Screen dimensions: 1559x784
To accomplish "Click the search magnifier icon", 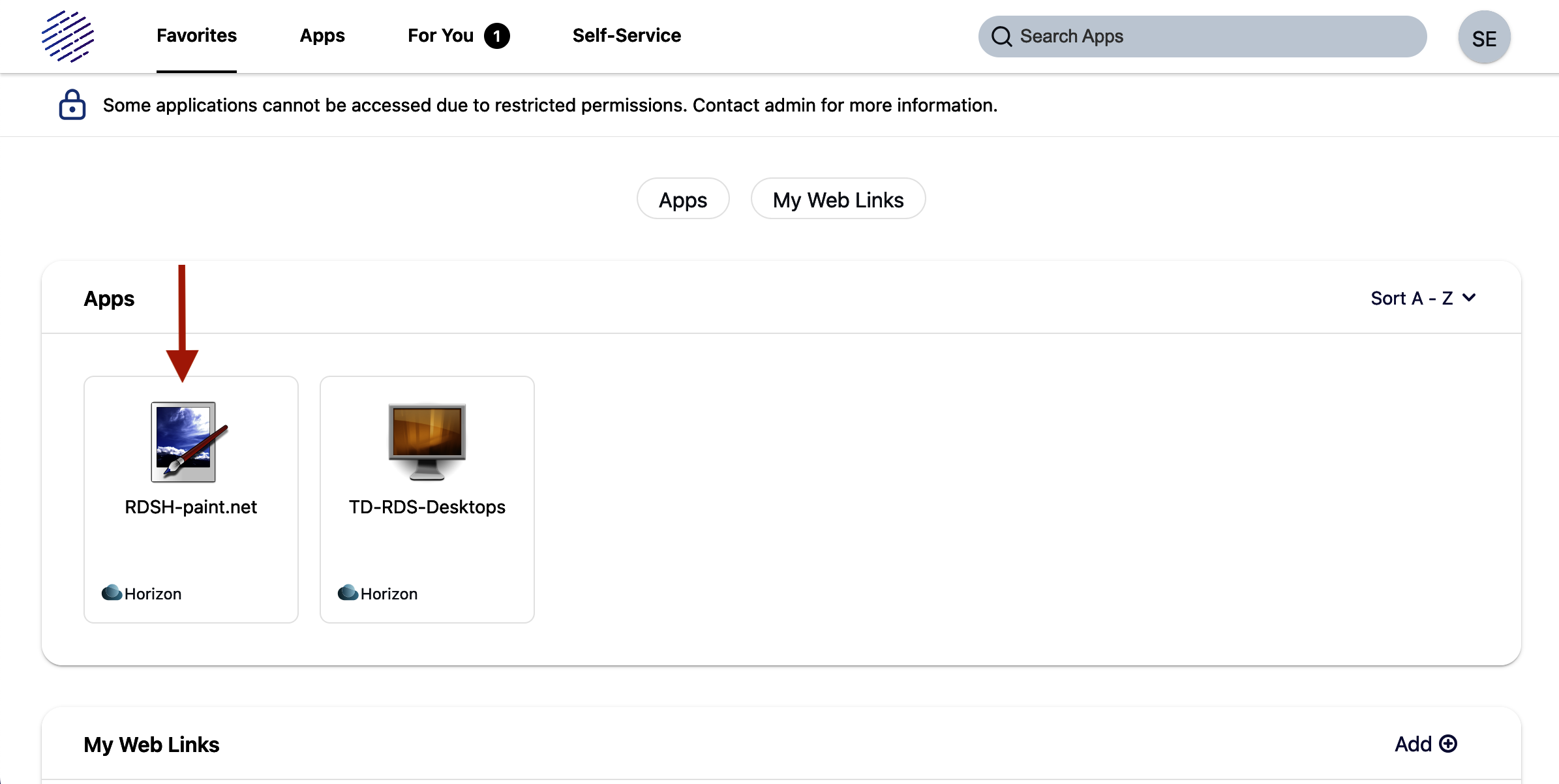I will pyautogui.click(x=1001, y=37).
